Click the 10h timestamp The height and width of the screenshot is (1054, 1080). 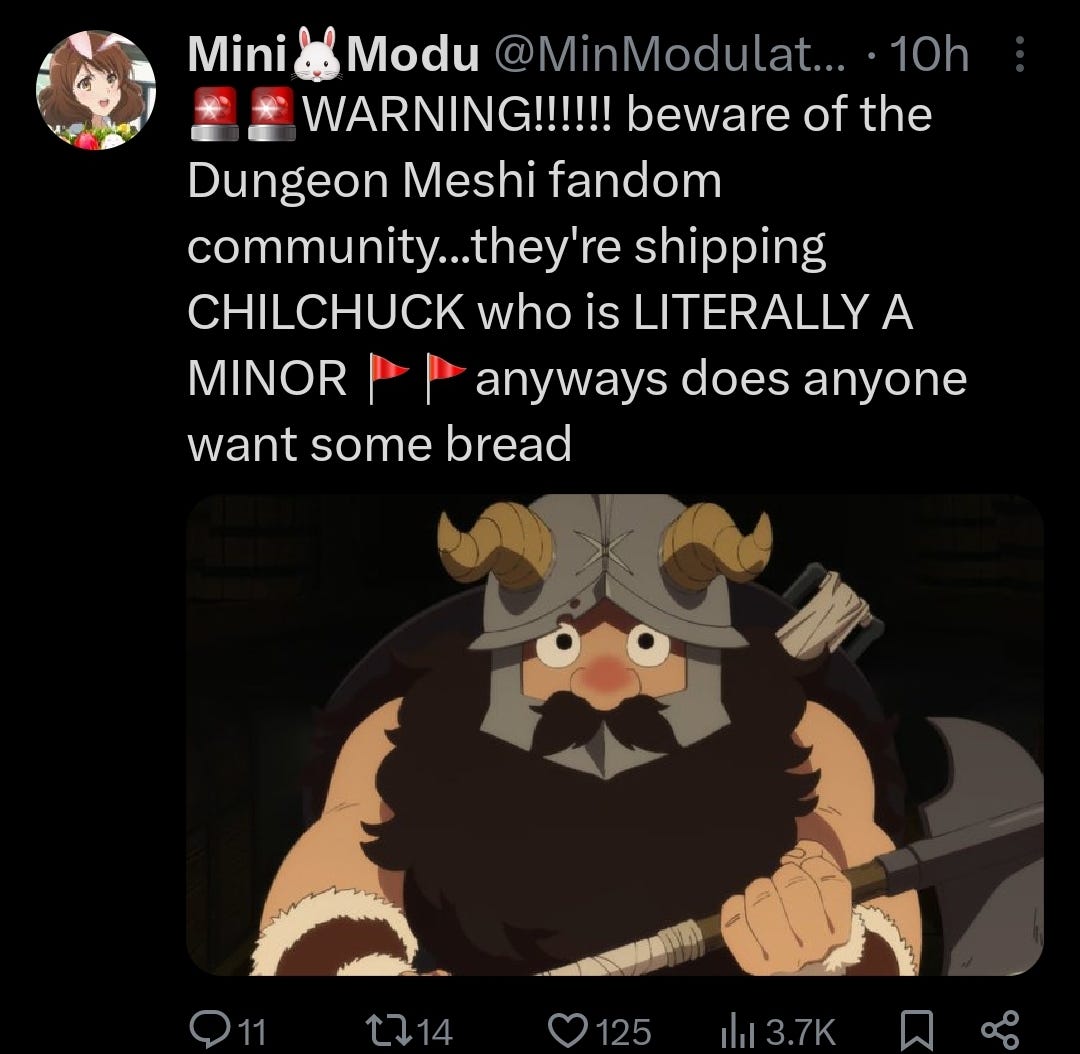pos(929,54)
